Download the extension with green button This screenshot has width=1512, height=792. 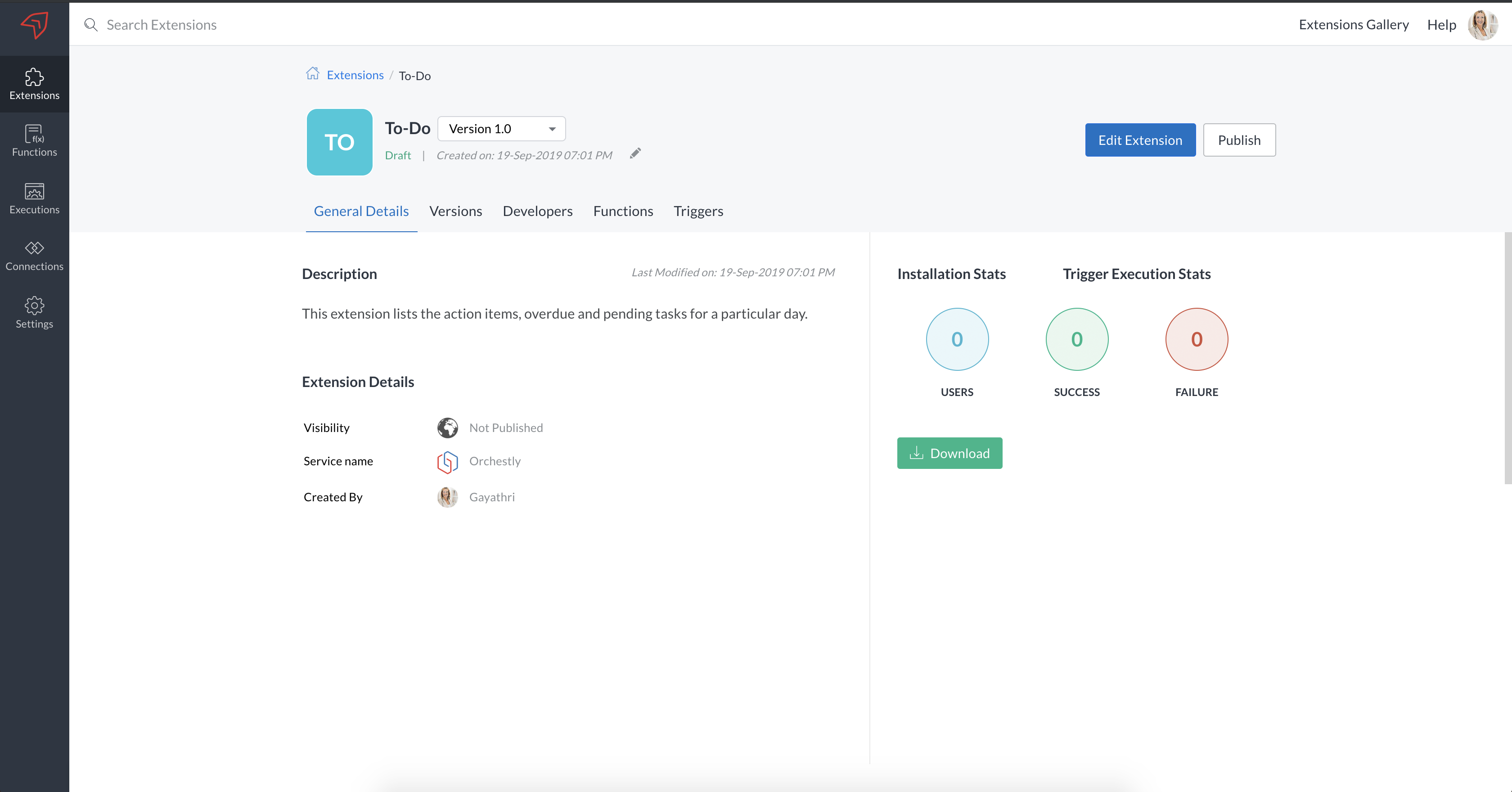949,453
